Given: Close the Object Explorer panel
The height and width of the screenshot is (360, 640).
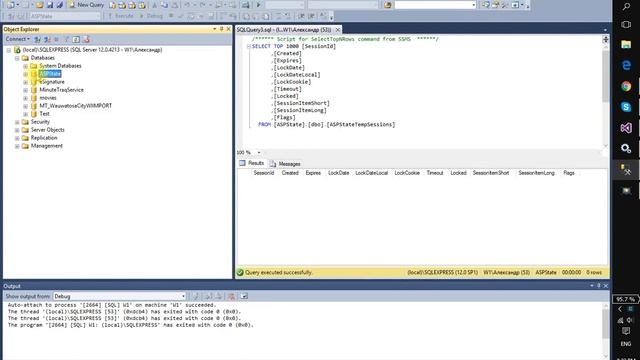Looking at the screenshot, I should tap(228, 29).
